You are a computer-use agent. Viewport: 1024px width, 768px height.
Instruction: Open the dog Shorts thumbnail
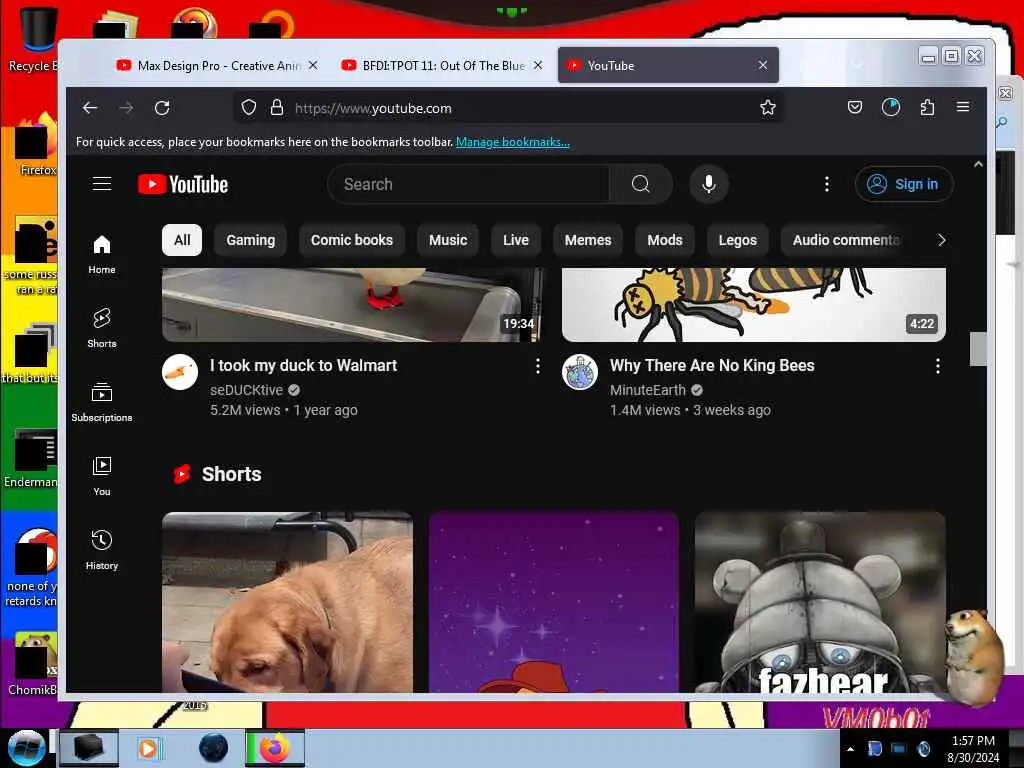click(287, 602)
